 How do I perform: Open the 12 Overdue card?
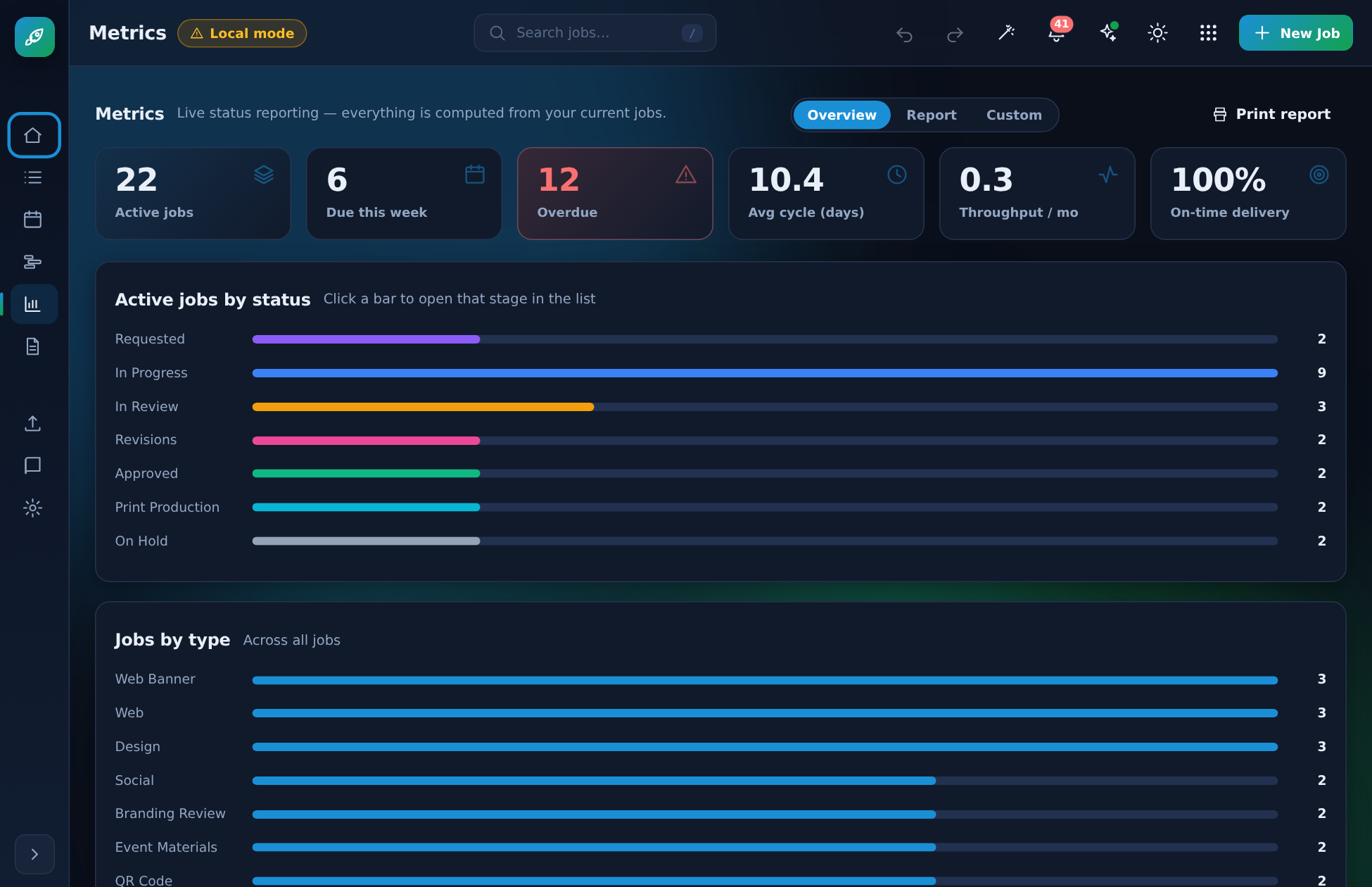(615, 194)
